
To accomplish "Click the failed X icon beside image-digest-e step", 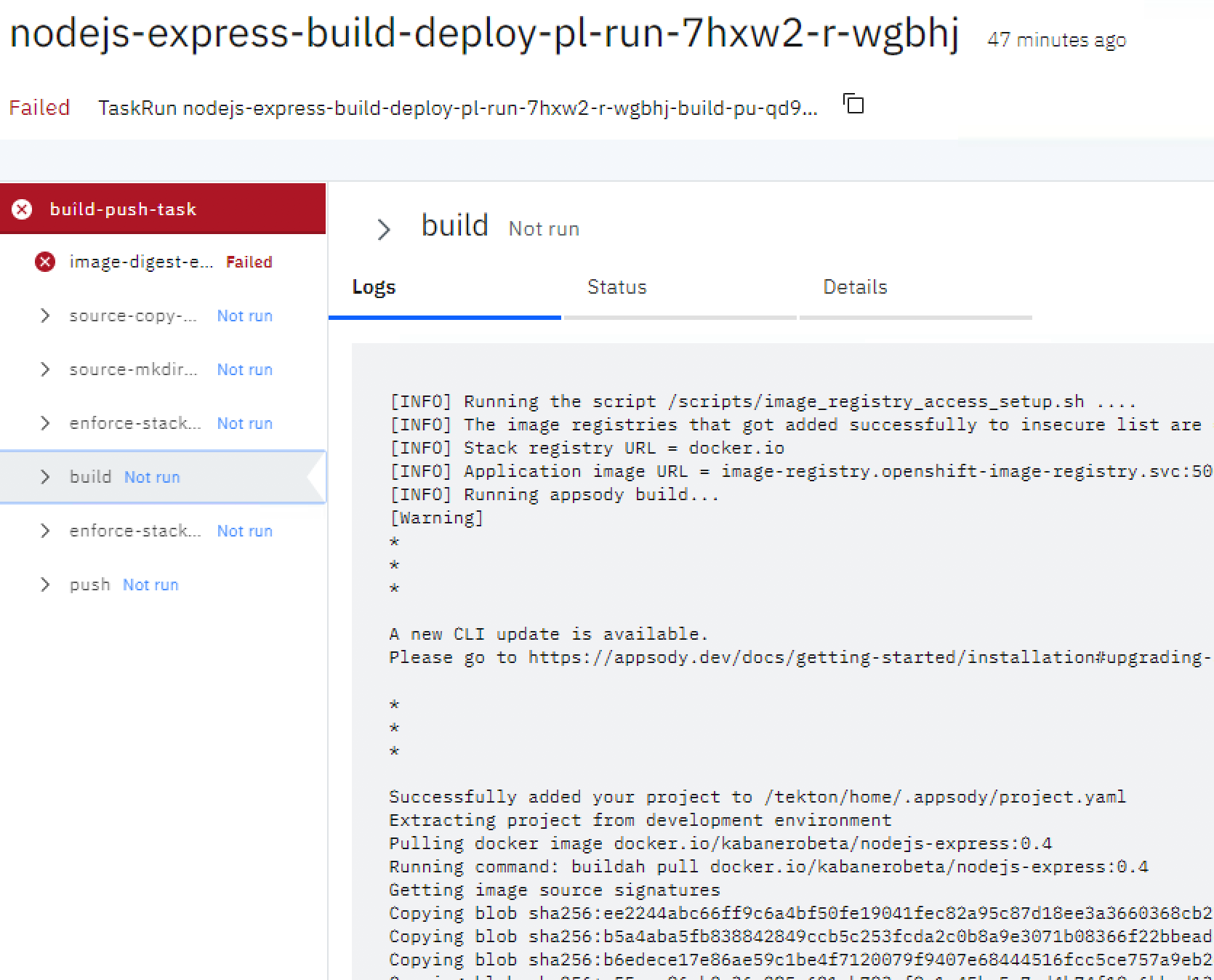I will (x=44, y=262).
